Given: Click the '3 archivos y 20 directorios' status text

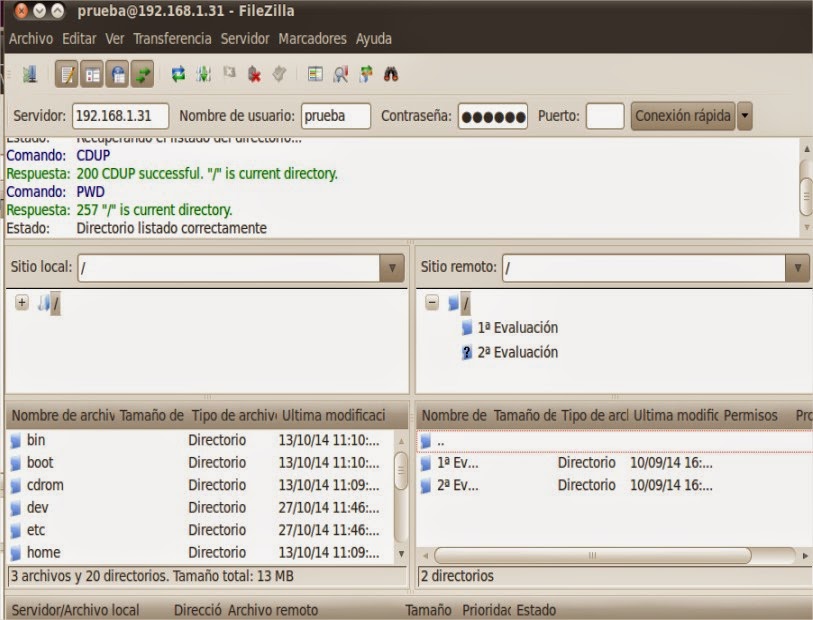Looking at the screenshot, I should tap(152, 576).
